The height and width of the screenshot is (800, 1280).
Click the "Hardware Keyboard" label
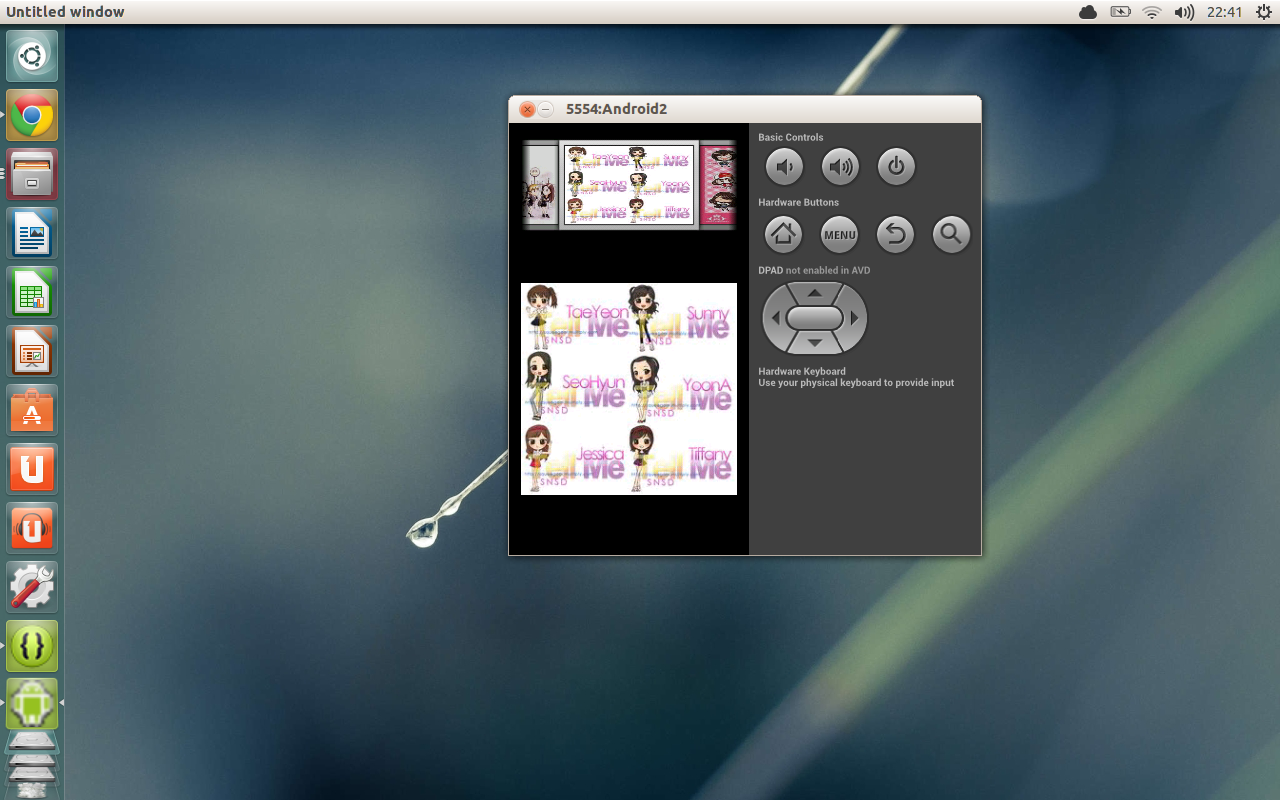pos(802,371)
